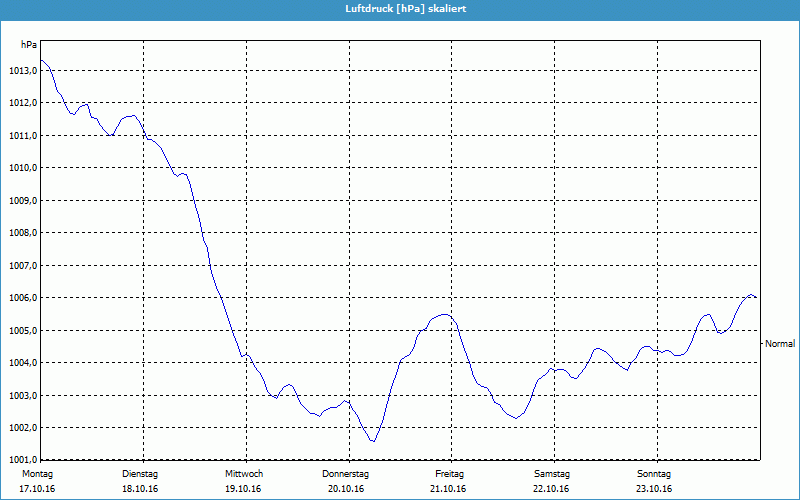Click the 1007,0 axis value
The width and height of the screenshot is (800, 500).
[22, 265]
